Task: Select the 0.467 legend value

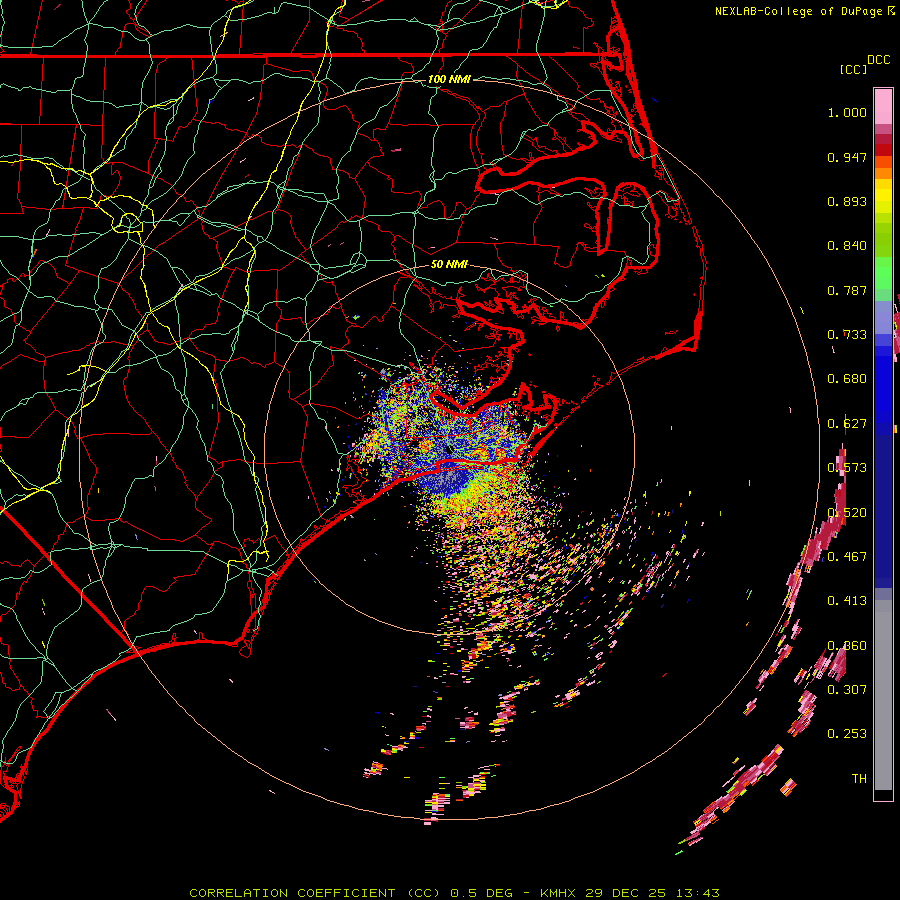Action: [847, 556]
